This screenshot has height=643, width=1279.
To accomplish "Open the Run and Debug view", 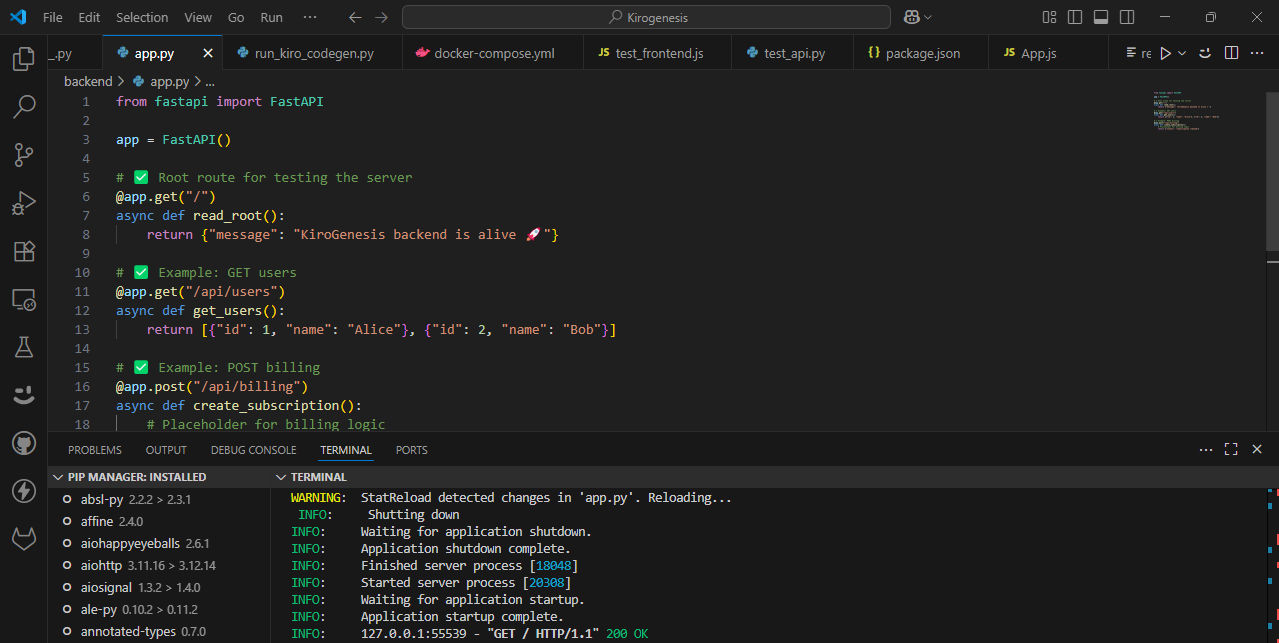I will coord(24,203).
